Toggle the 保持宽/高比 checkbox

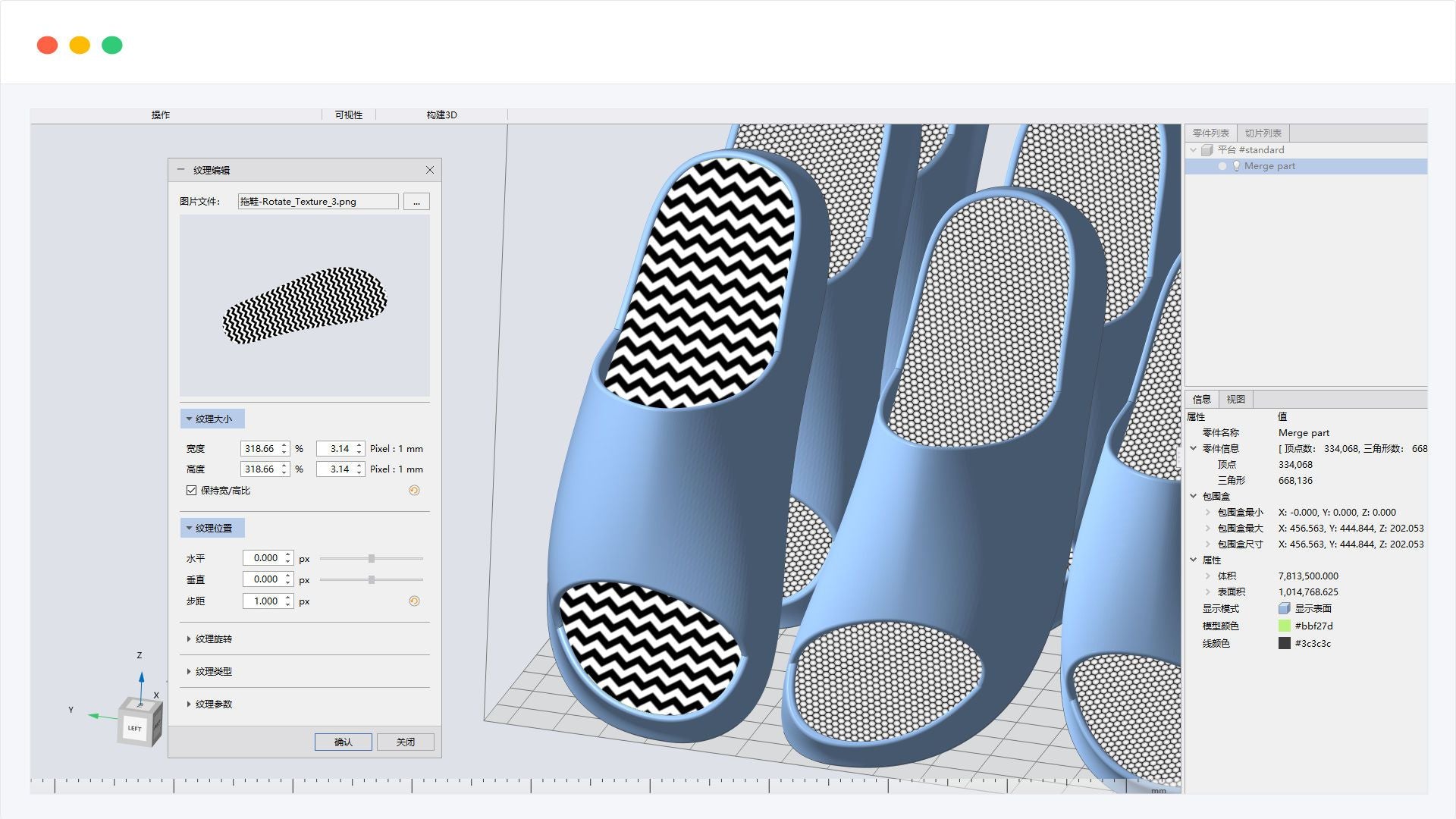pyautogui.click(x=192, y=491)
